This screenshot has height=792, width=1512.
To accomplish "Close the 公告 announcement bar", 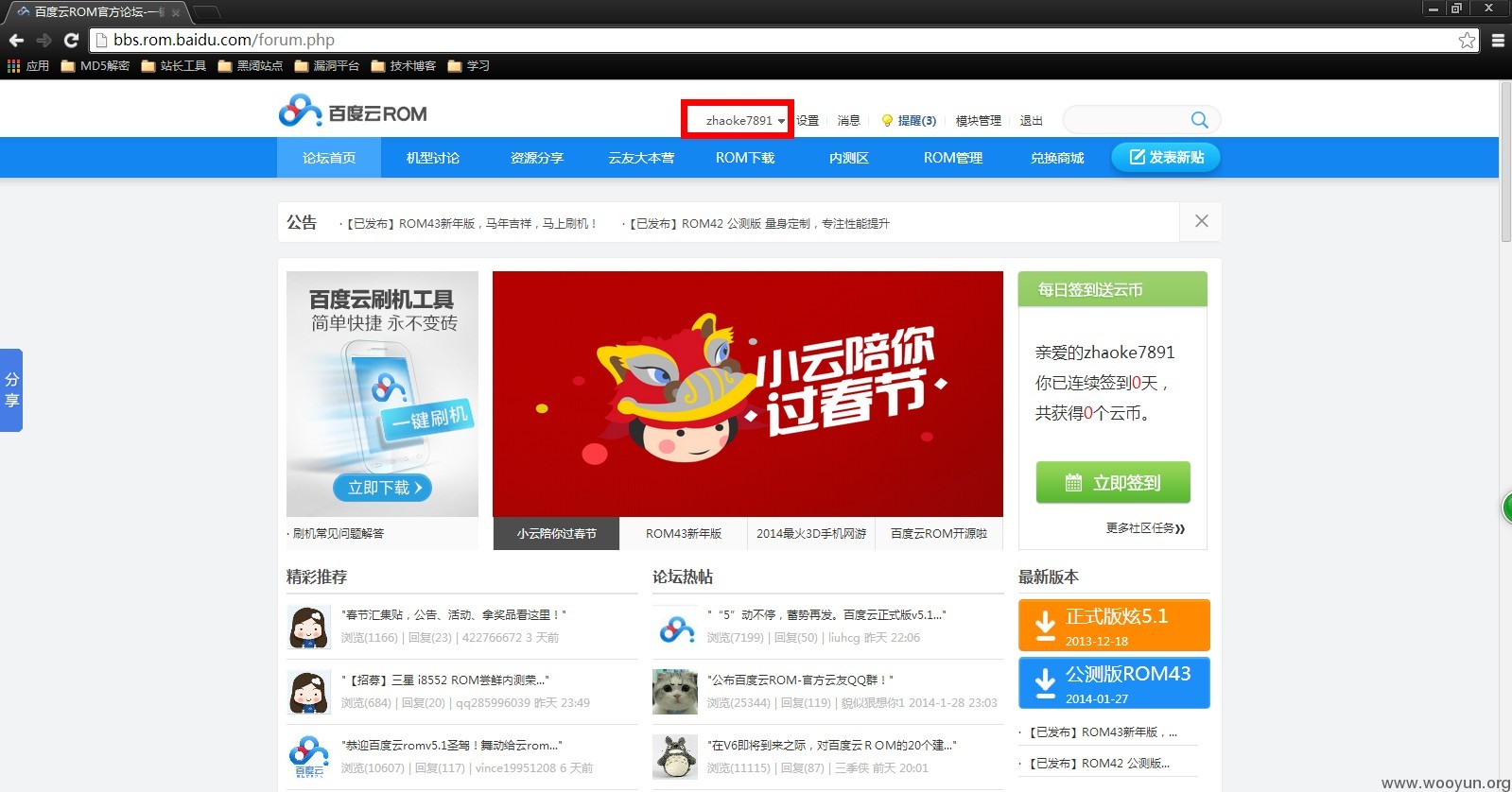I will point(1201,221).
